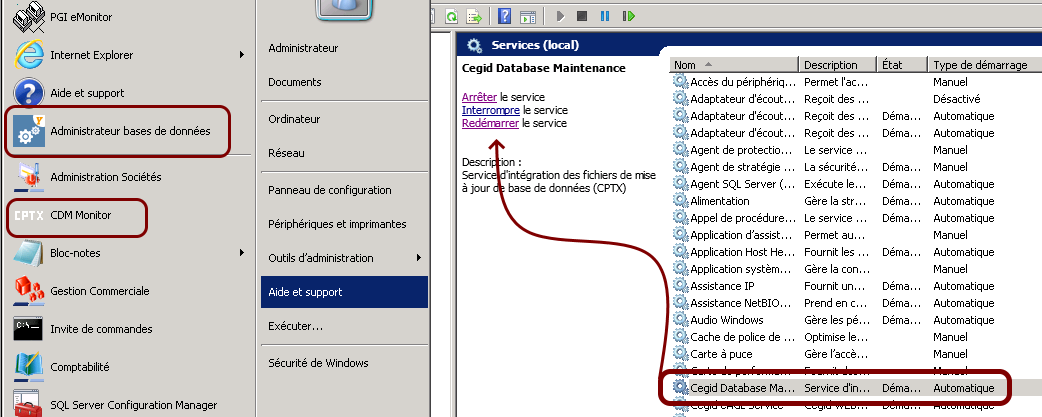The width and height of the screenshot is (1042, 417).
Task: Expand Internet Explorer submenu arrow
Action: (x=241, y=54)
